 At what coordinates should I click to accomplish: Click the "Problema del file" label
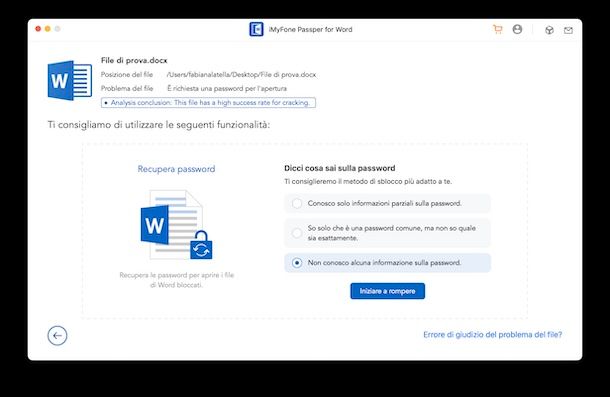coord(127,89)
